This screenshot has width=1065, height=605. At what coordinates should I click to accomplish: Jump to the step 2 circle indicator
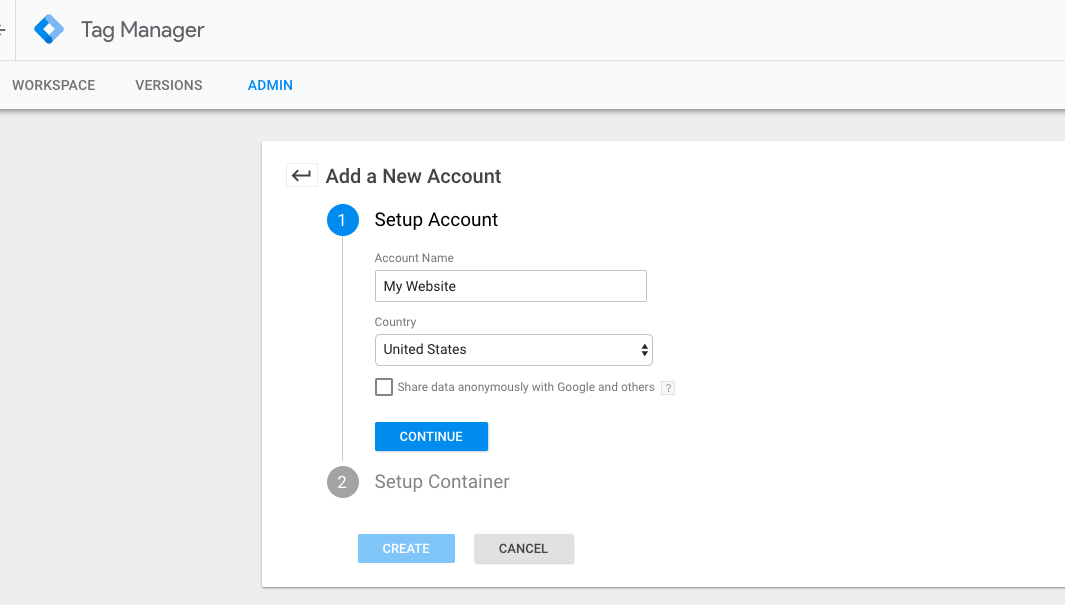point(342,482)
